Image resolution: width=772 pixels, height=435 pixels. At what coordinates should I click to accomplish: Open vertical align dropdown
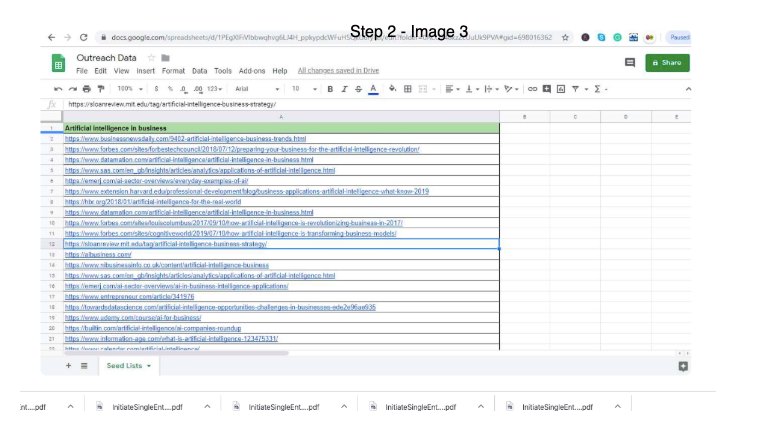pyautogui.click(x=472, y=89)
